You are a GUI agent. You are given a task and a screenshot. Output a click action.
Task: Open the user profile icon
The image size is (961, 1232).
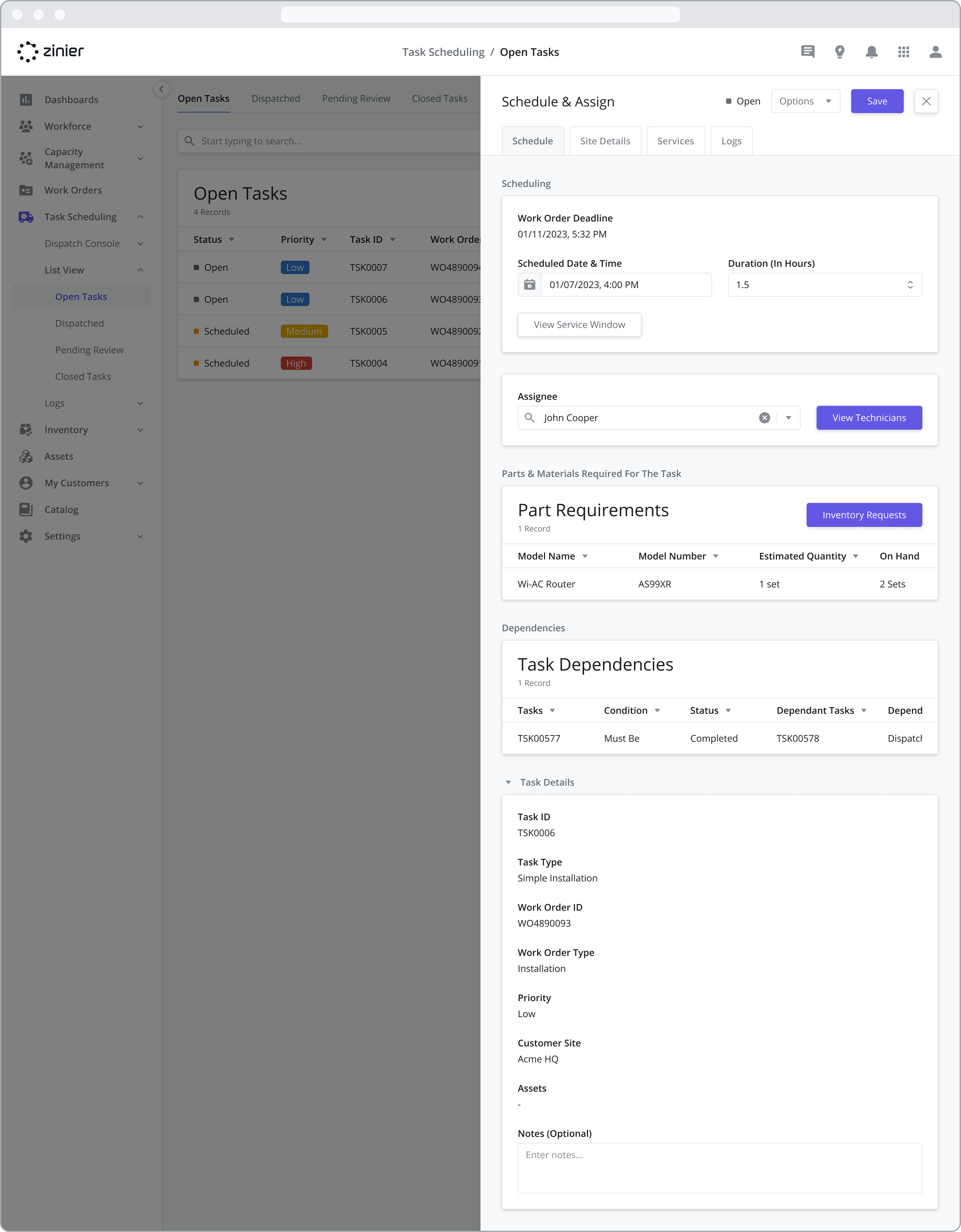click(935, 52)
